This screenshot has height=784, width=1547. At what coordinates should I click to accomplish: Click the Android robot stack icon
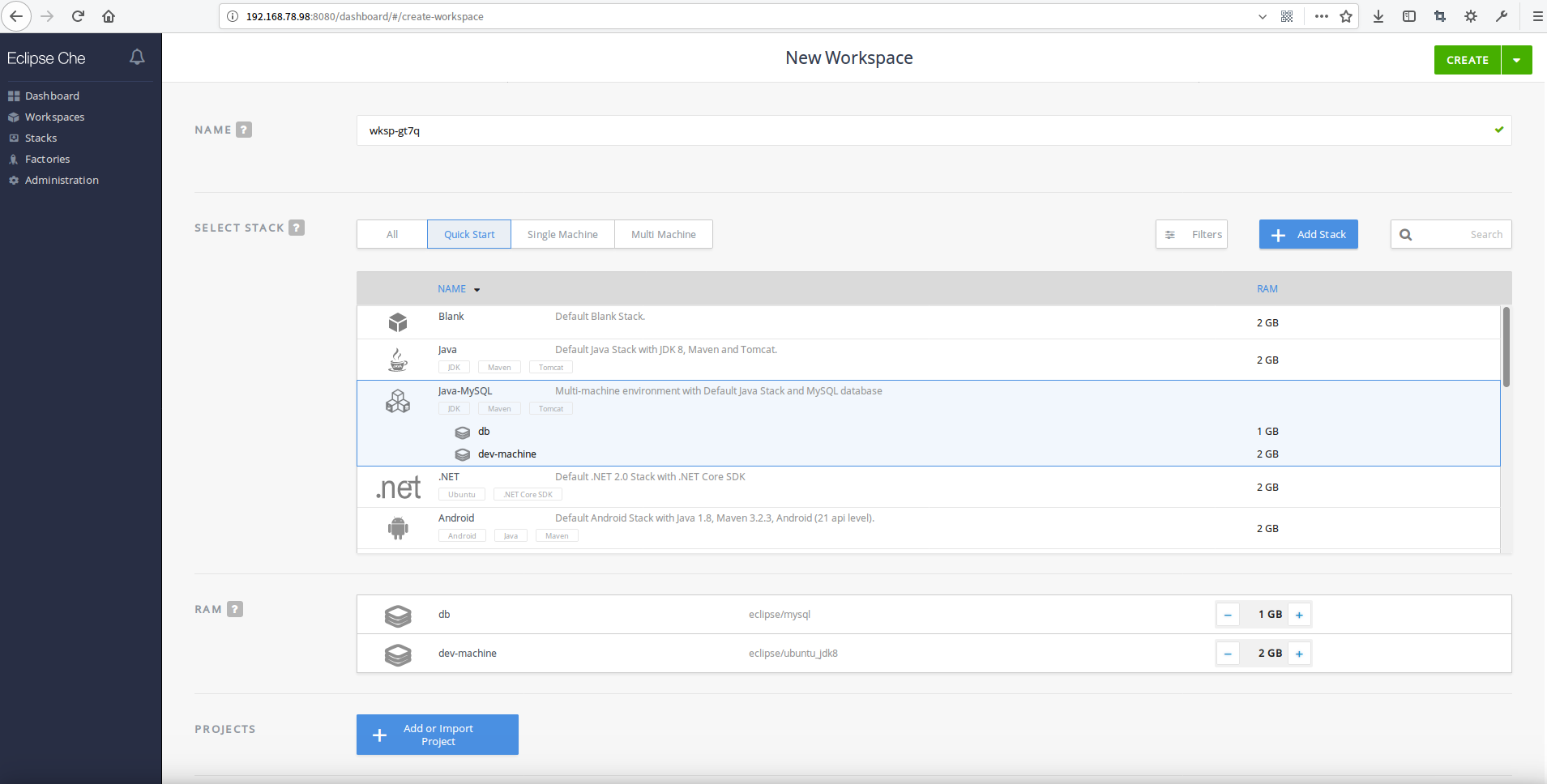(398, 528)
